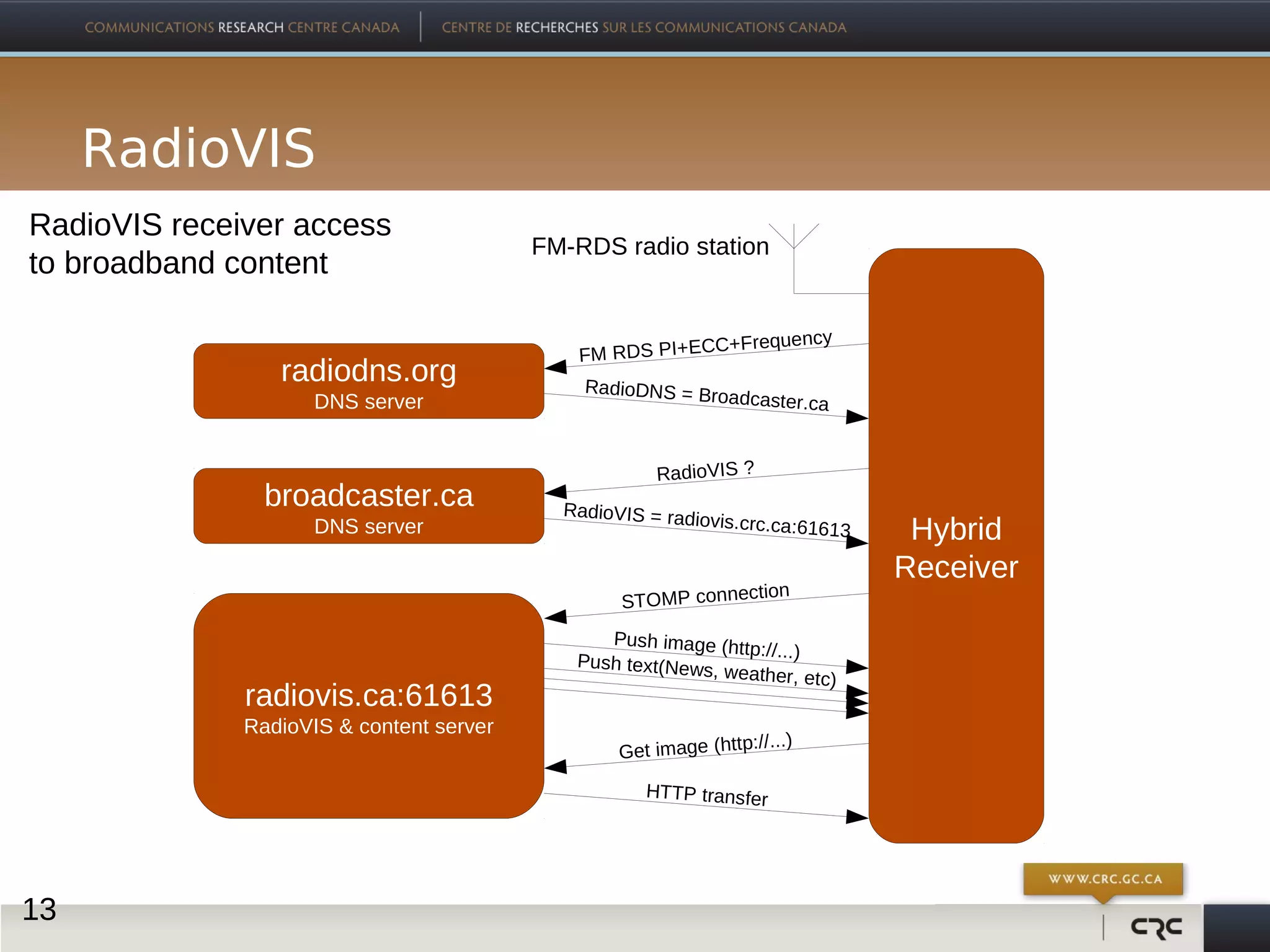Select the Hybrid Receiver block
The image size is (1270, 952).
click(x=956, y=547)
